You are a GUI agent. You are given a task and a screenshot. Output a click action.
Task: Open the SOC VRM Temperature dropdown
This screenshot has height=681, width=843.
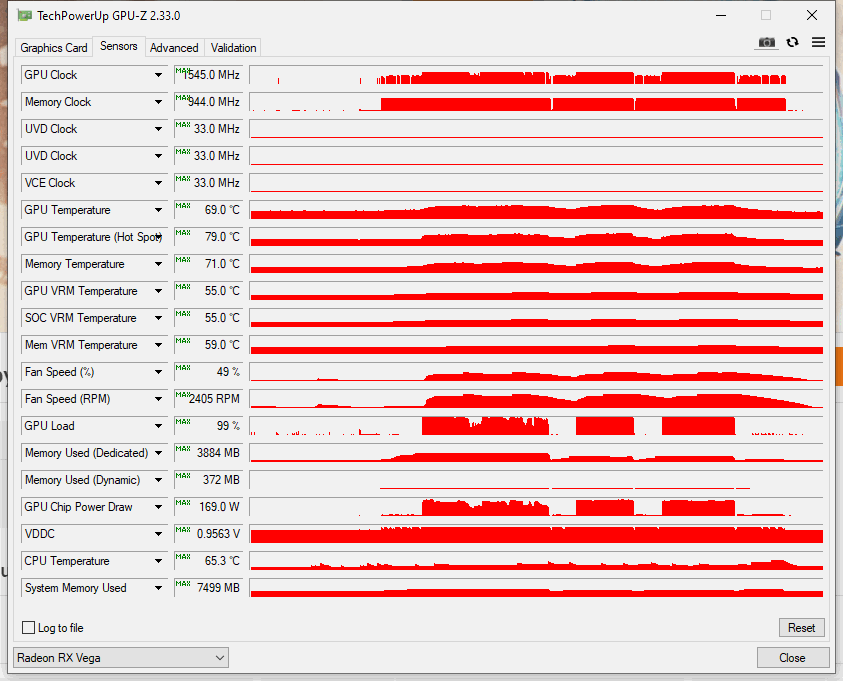158,318
